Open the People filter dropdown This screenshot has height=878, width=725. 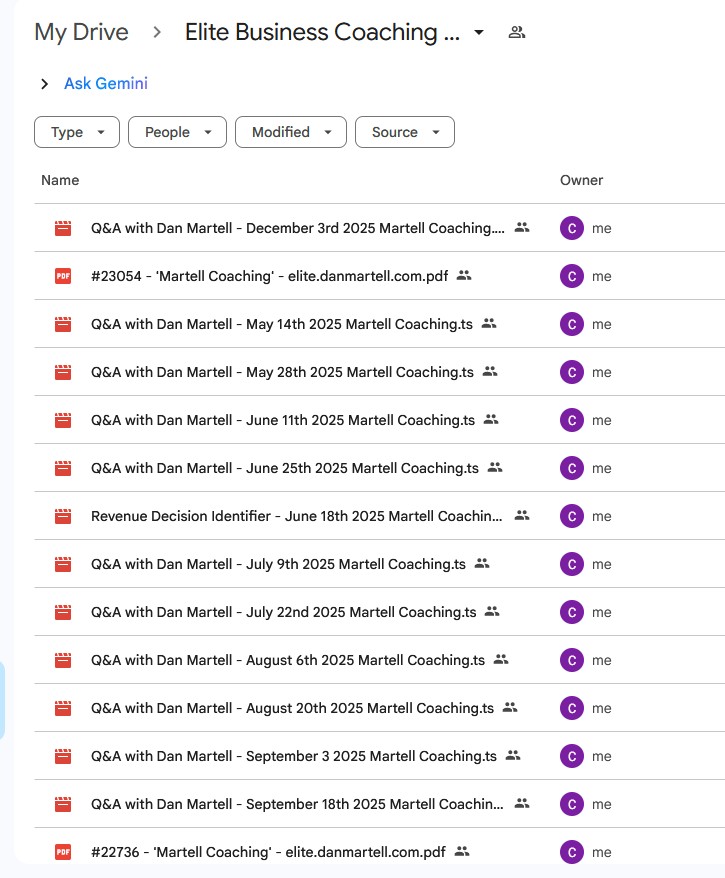tap(177, 132)
